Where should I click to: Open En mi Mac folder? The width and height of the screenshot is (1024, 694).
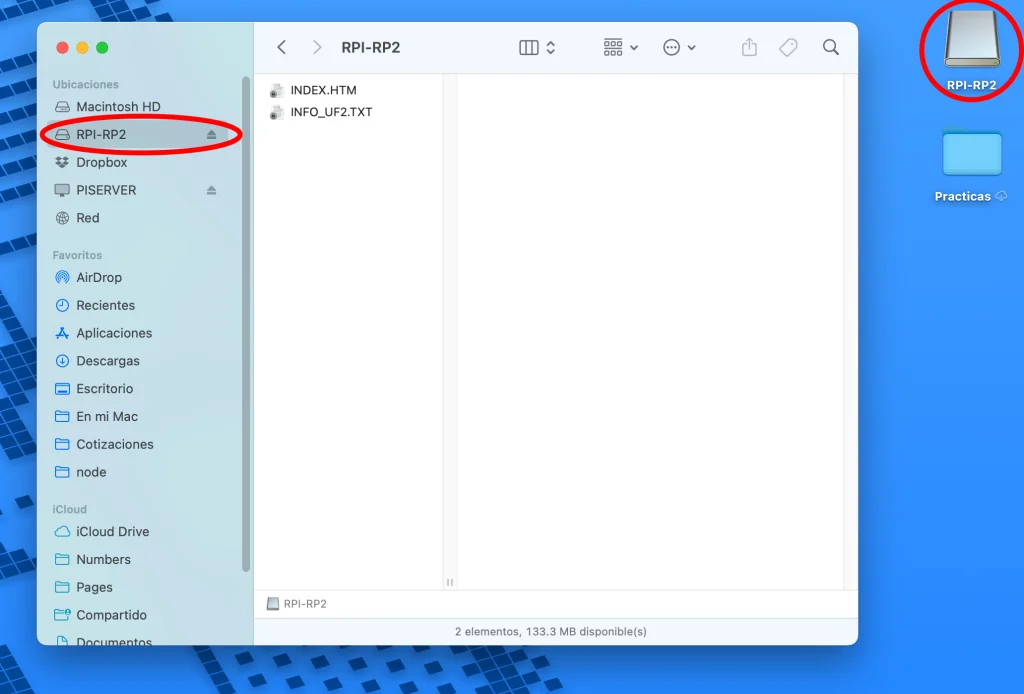pos(140,417)
